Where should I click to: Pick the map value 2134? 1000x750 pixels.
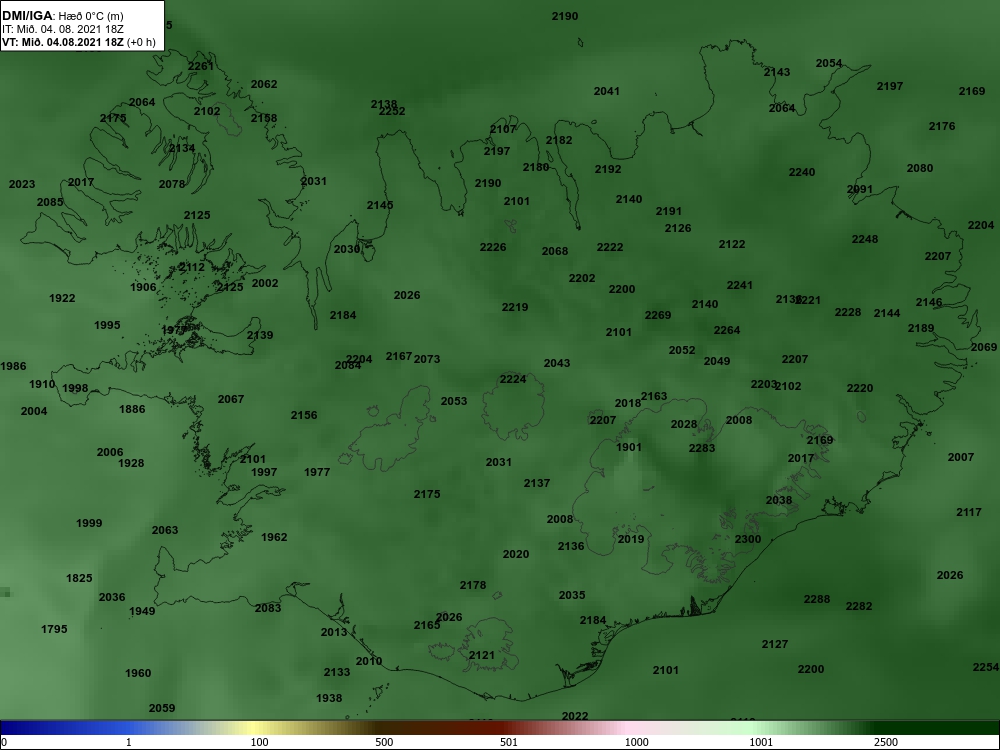coord(182,149)
